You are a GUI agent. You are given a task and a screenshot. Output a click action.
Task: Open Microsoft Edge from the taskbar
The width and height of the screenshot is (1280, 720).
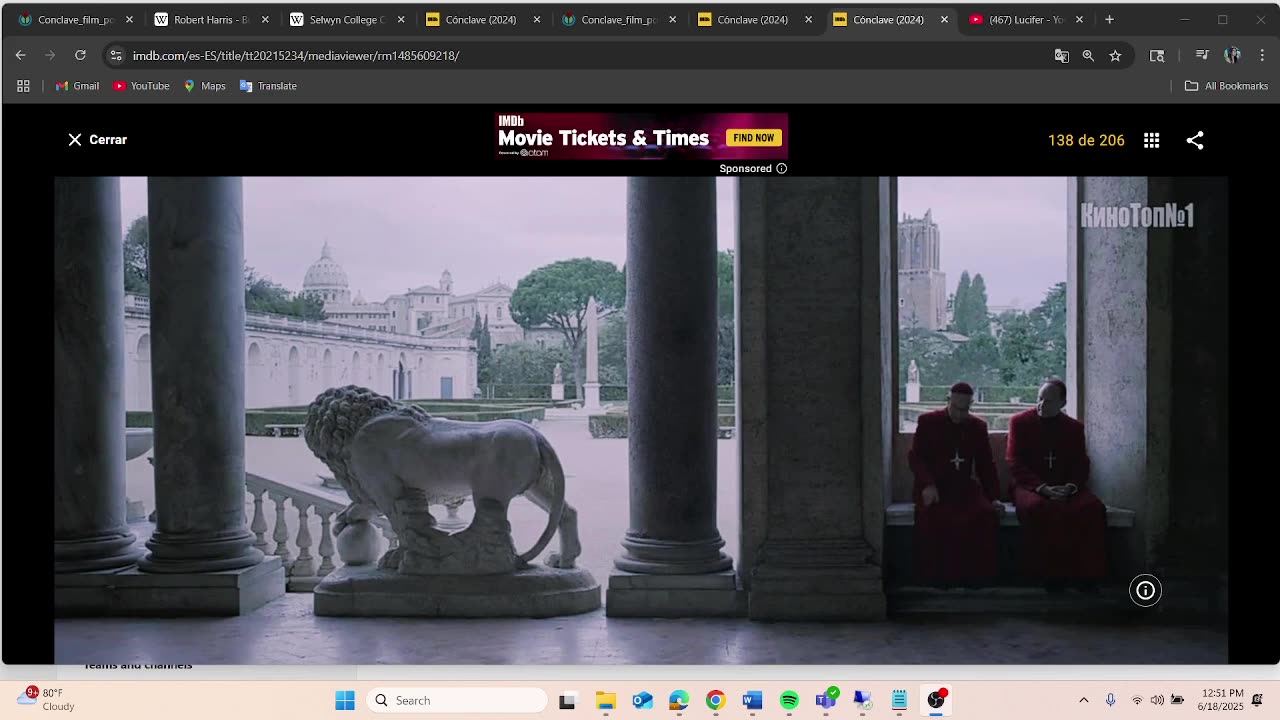[679, 701]
